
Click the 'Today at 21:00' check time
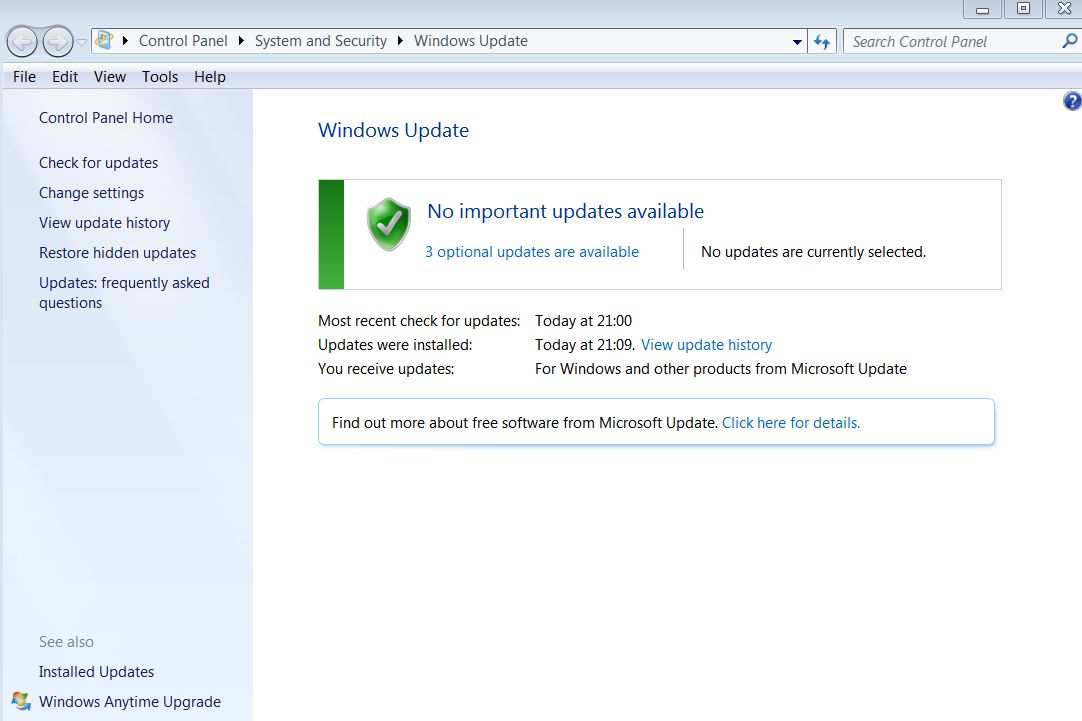[583, 321]
